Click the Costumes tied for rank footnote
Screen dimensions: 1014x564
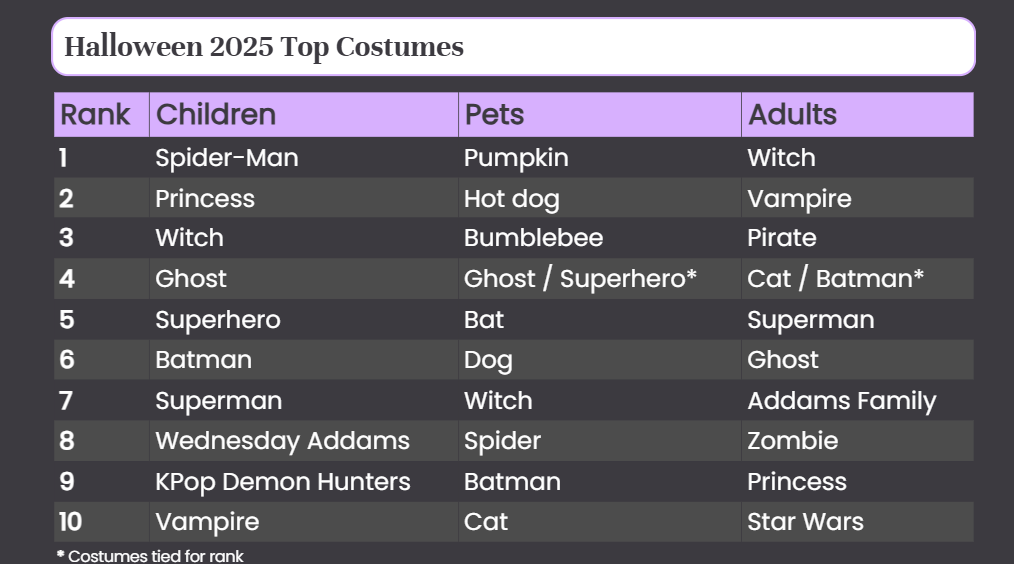(150, 556)
